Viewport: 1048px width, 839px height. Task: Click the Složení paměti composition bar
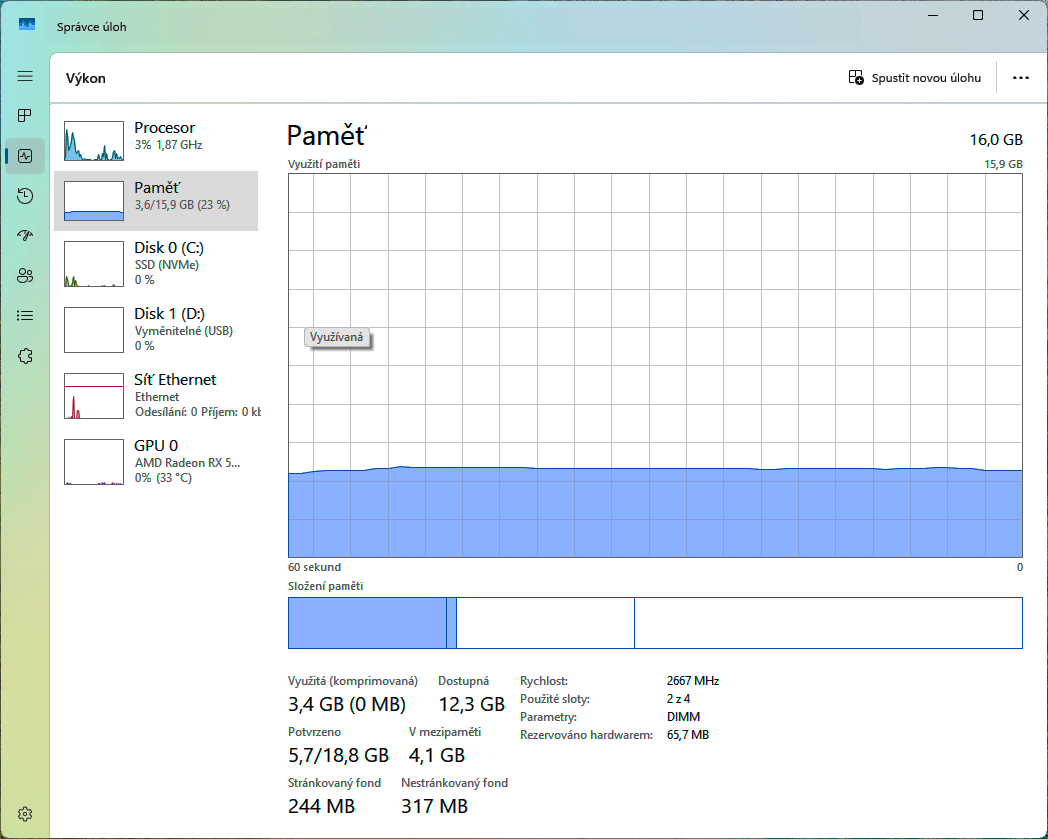pyautogui.click(x=655, y=623)
